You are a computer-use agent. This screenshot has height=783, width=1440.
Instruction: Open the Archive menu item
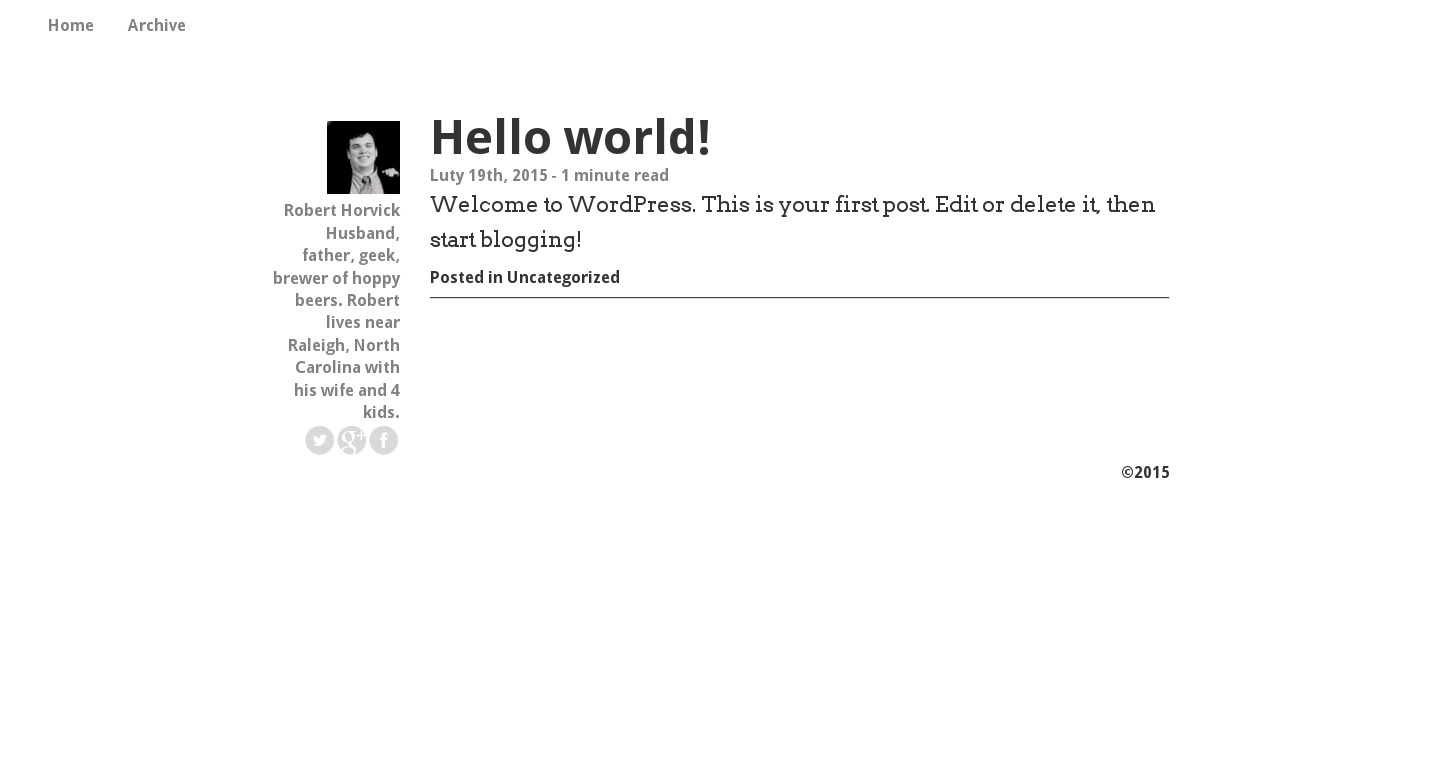[x=157, y=25]
